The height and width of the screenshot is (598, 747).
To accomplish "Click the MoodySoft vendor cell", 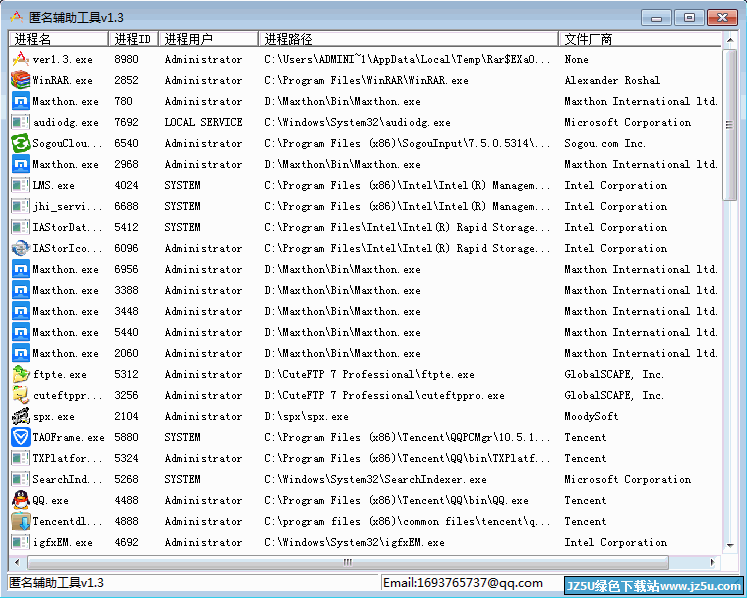I will click(591, 416).
